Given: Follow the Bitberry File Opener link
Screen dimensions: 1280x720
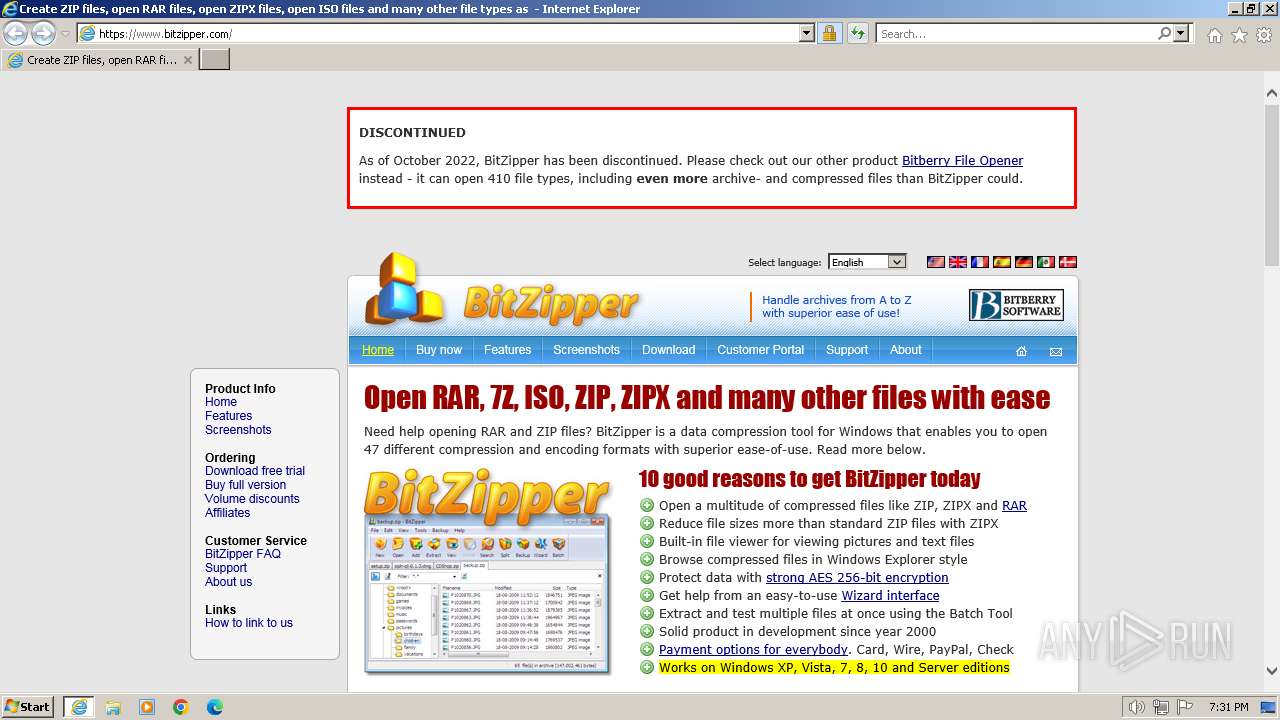Looking at the screenshot, I should coord(962,161).
